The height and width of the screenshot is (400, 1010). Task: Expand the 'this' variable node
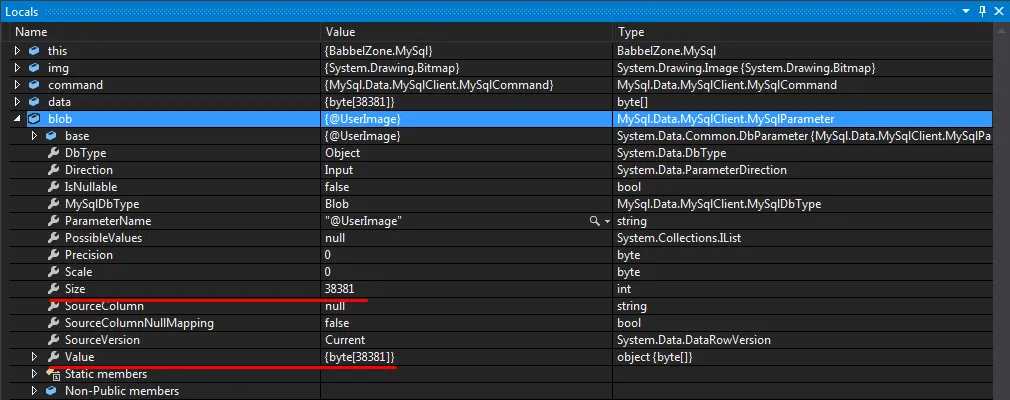pyautogui.click(x=17, y=50)
